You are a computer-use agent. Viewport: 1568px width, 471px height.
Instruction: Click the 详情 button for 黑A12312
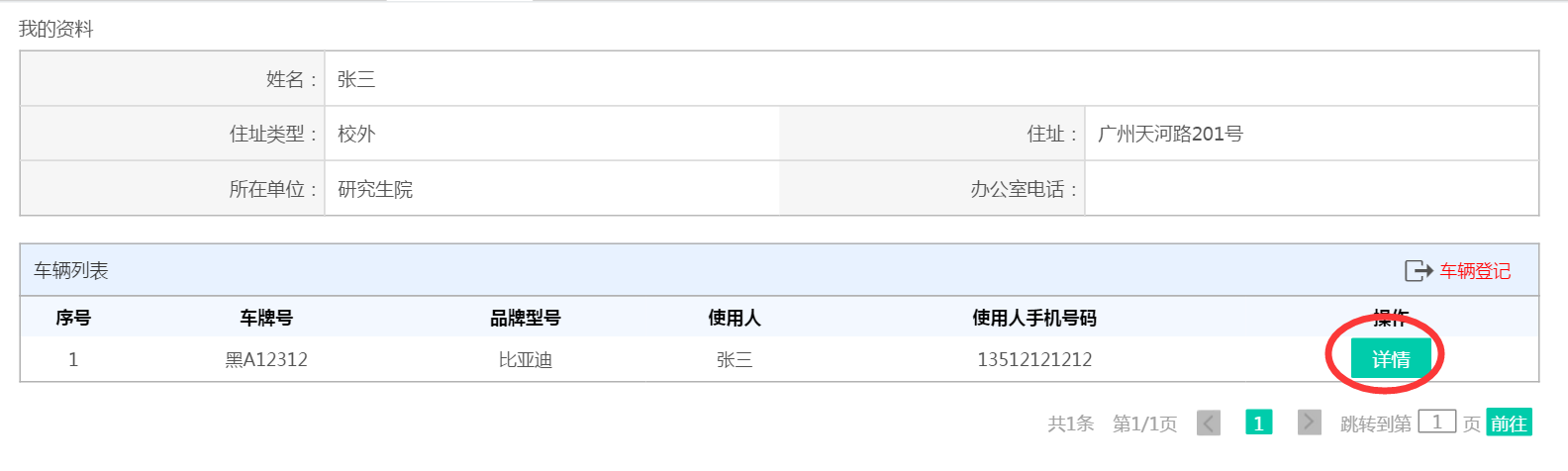(x=1391, y=359)
